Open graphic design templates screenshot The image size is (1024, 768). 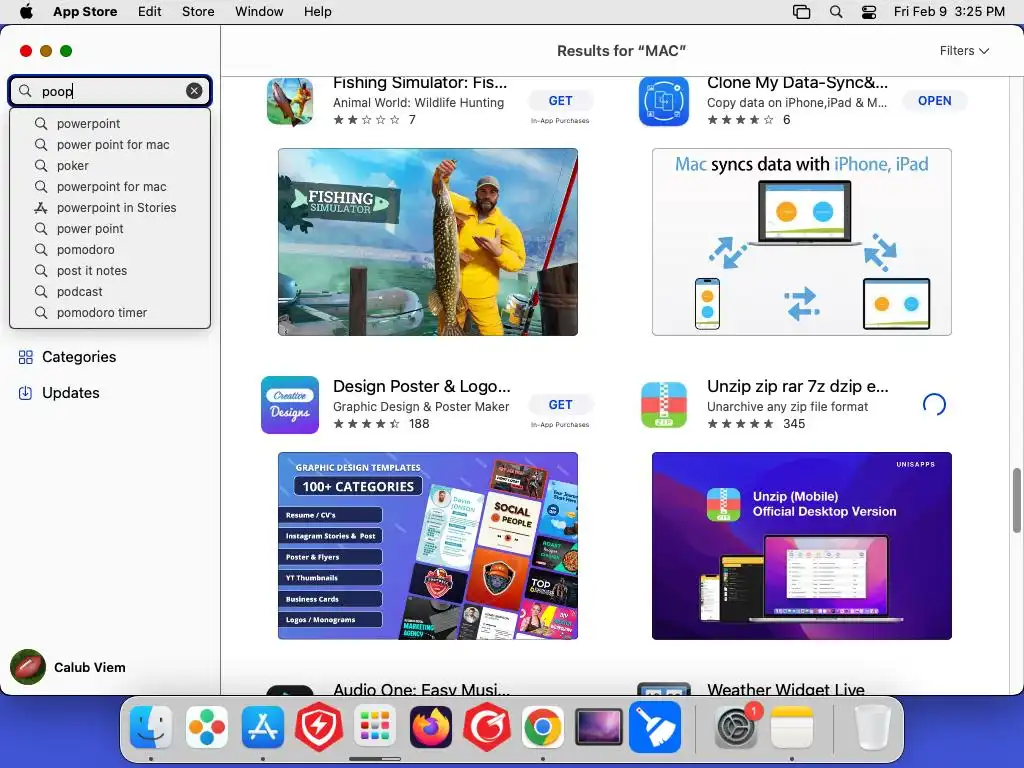coord(428,546)
